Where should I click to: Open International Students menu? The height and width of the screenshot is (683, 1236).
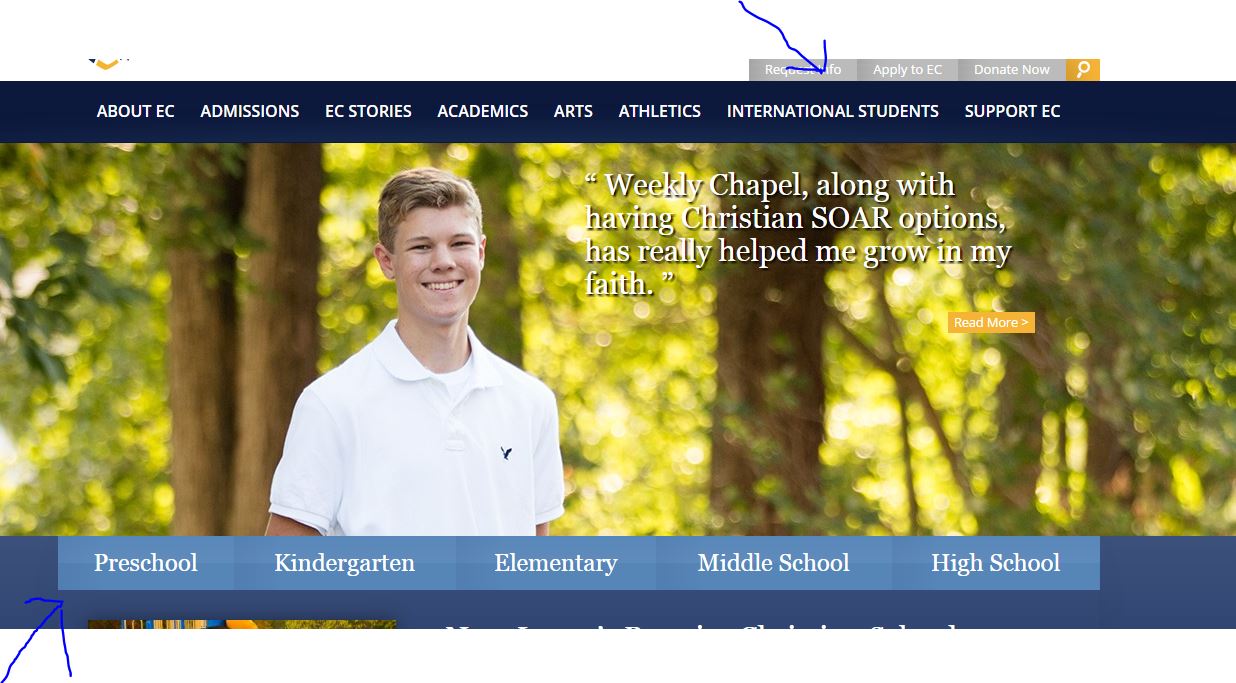(x=833, y=111)
